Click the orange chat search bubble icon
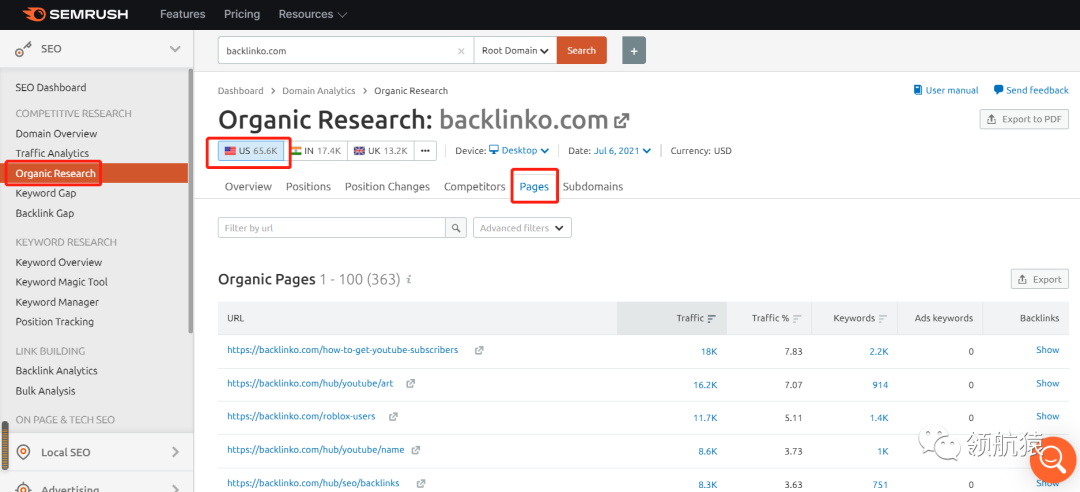1080x492 pixels. [x=1052, y=459]
